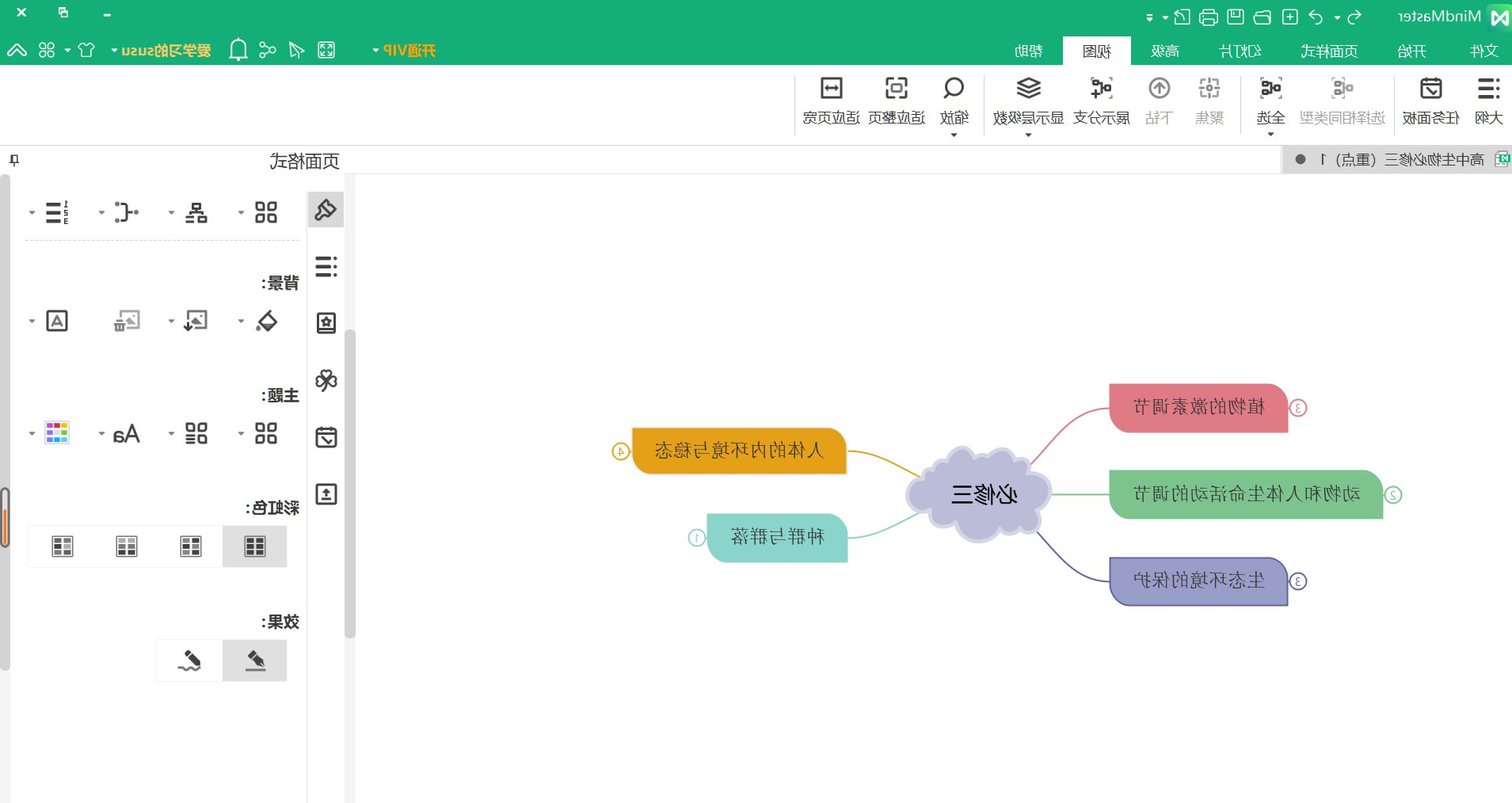Image resolution: width=1512 pixels, height=803 pixels.
Task: Click the Save disk icon
Action: coord(1236,17)
